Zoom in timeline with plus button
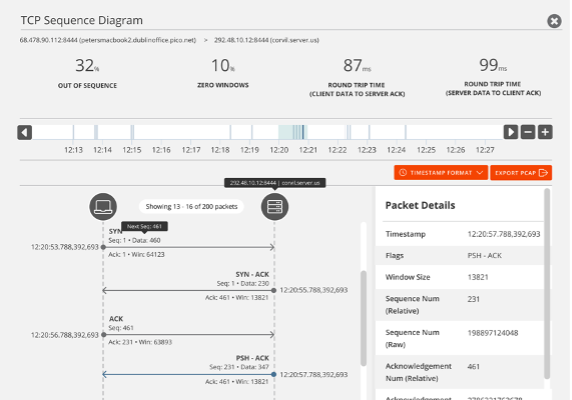 (545, 132)
